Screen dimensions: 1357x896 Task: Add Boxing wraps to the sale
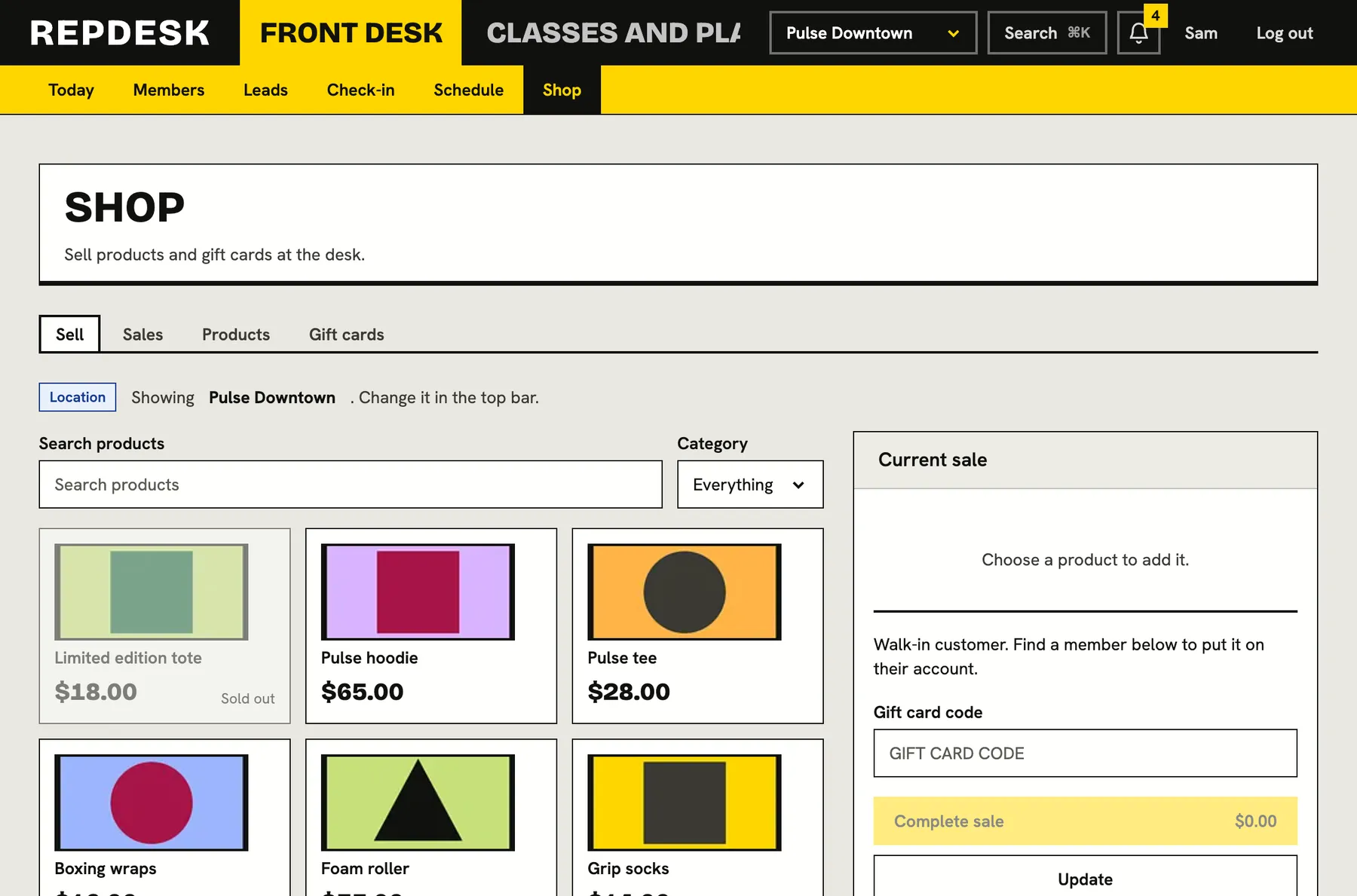click(164, 818)
